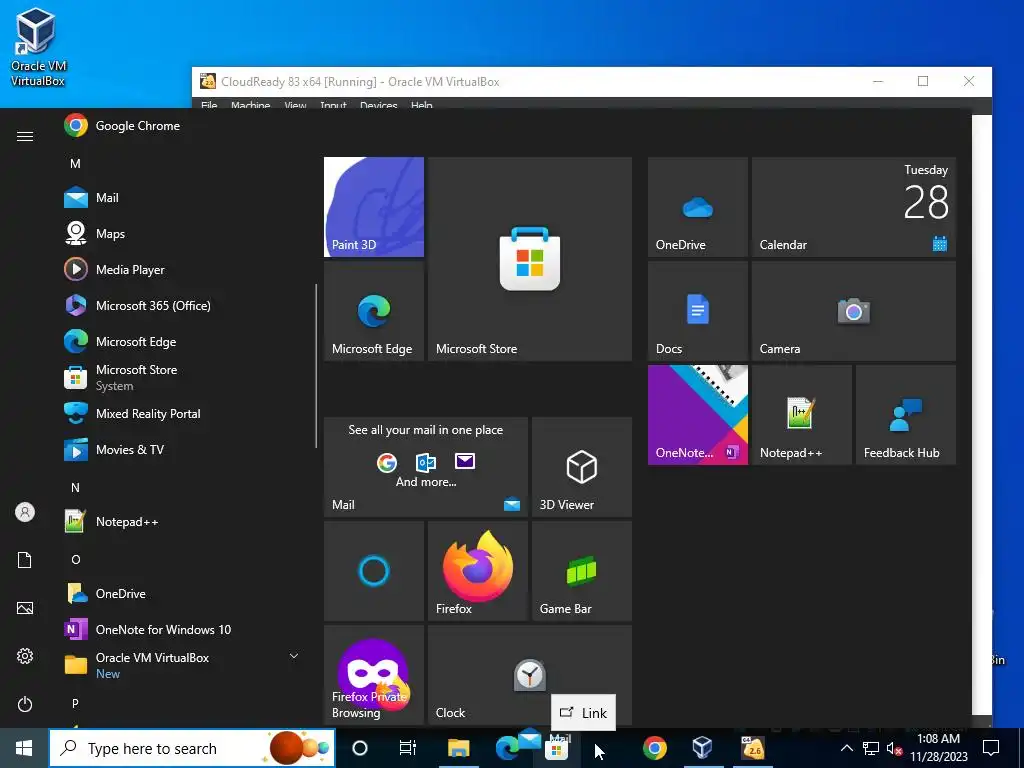Click the Power button in Start
The width and height of the screenshot is (1024, 768).
tap(25, 704)
